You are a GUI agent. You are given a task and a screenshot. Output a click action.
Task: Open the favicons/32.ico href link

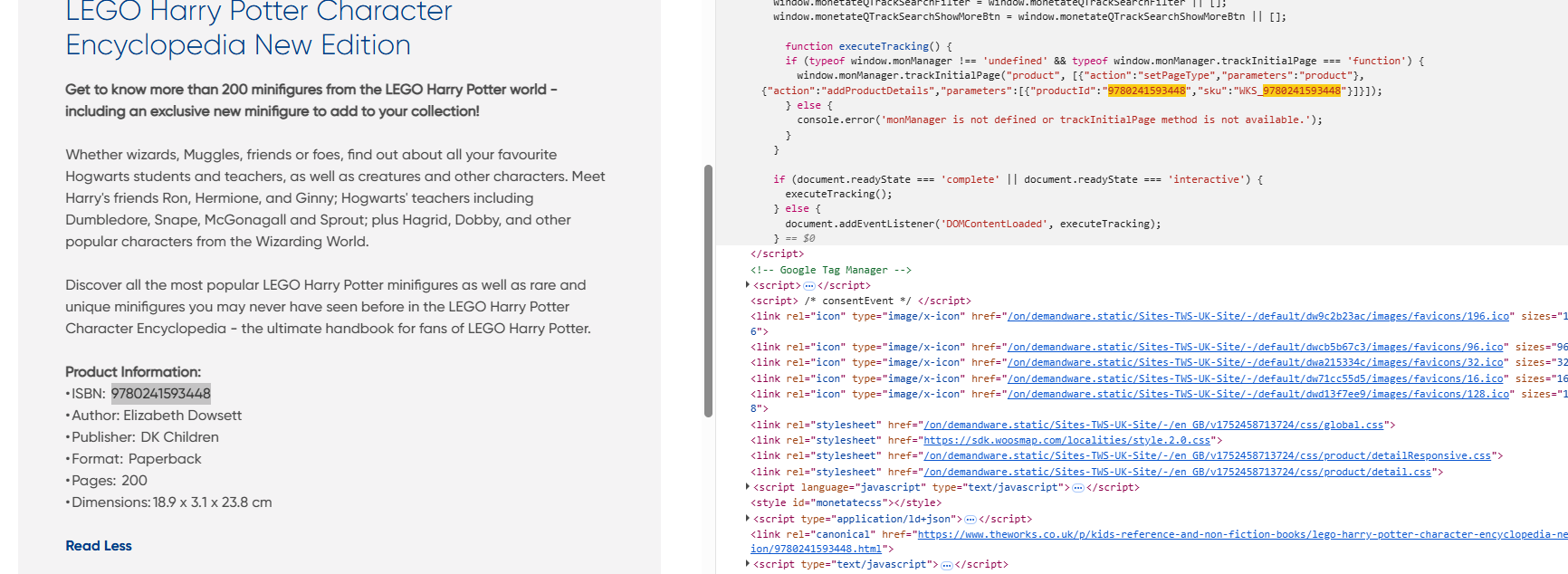(1256, 362)
